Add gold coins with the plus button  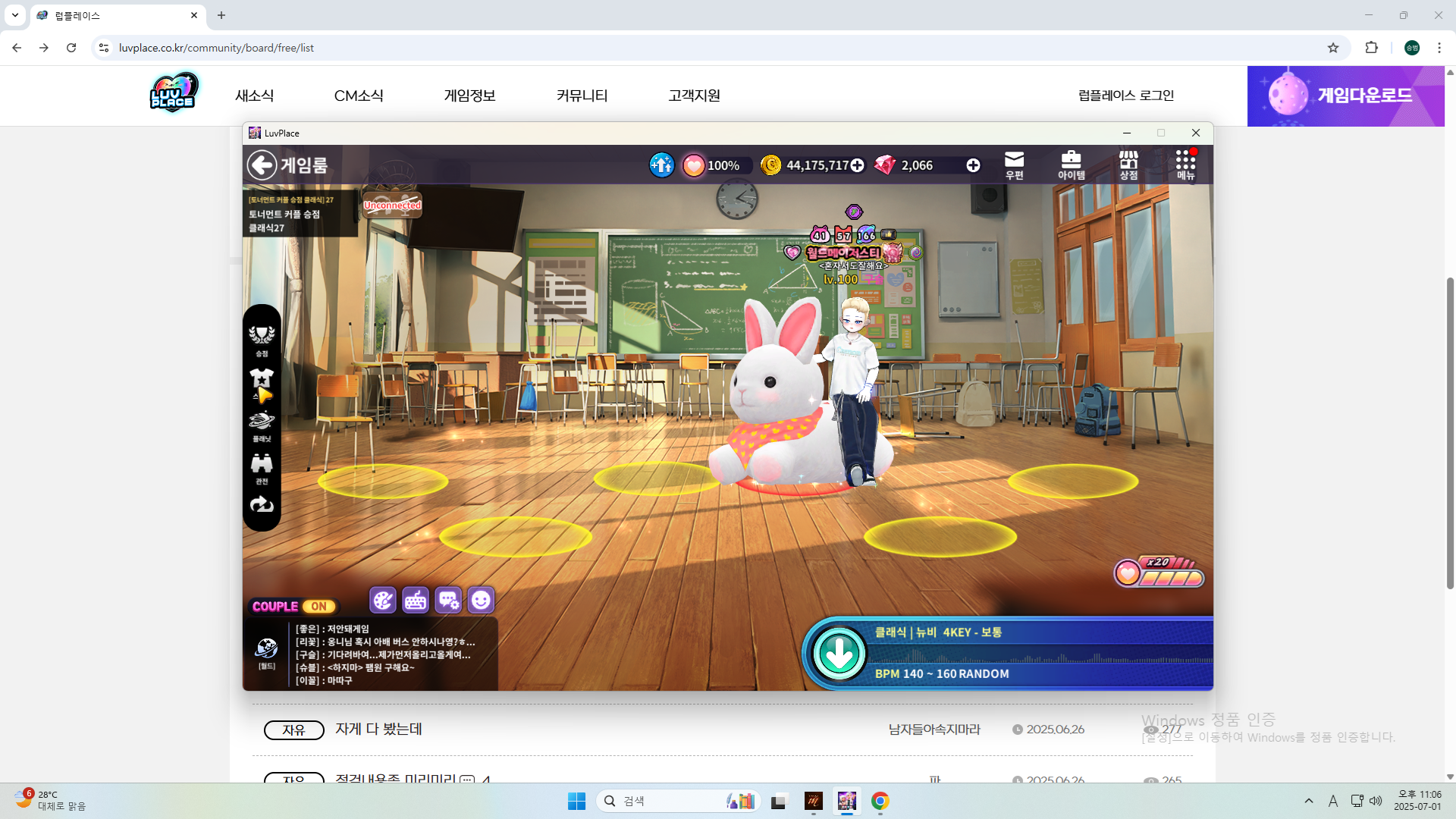857,165
